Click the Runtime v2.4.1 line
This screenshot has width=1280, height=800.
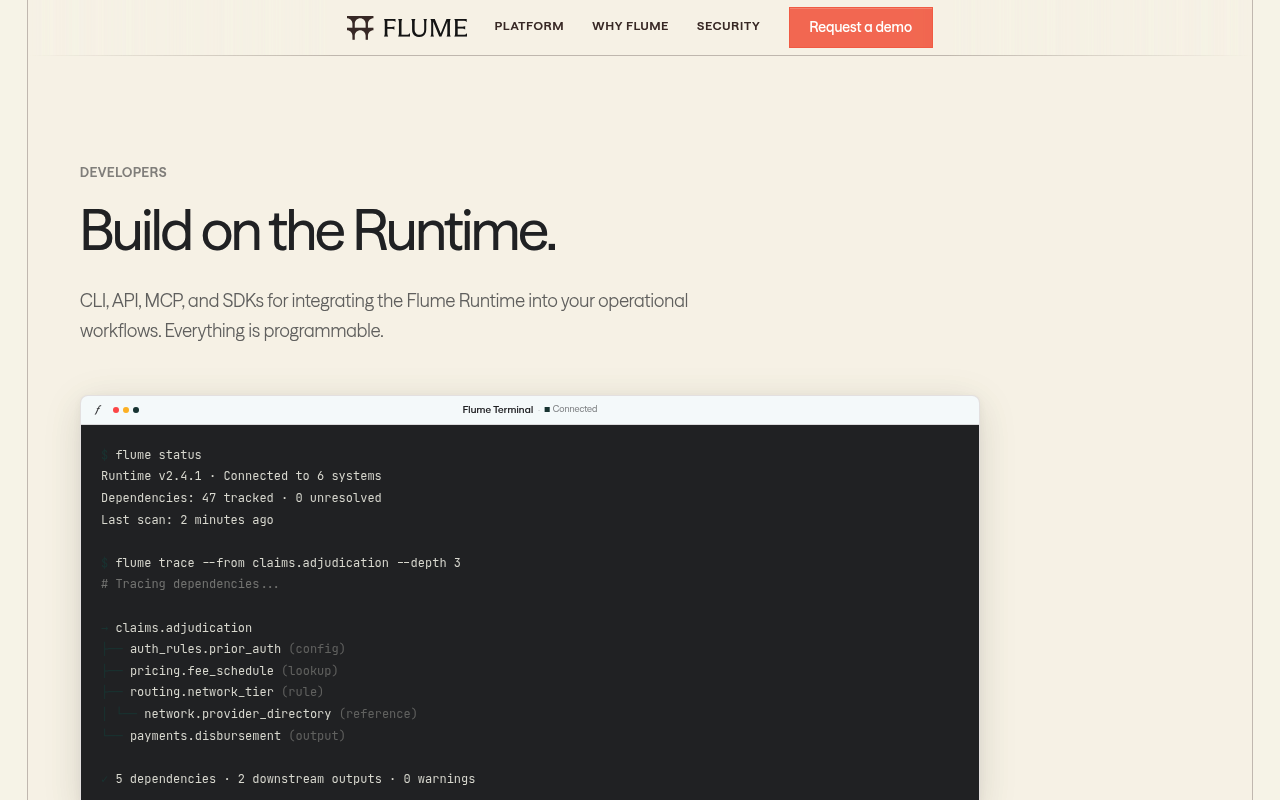[241, 476]
